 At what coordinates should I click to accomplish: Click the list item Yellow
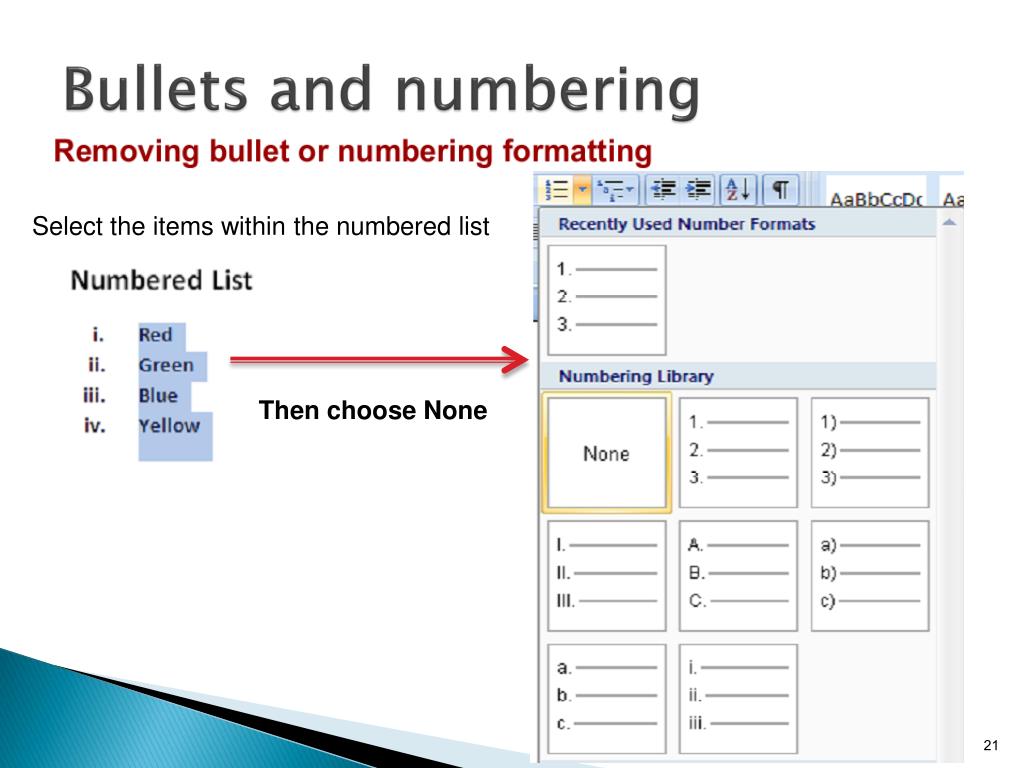(x=169, y=426)
